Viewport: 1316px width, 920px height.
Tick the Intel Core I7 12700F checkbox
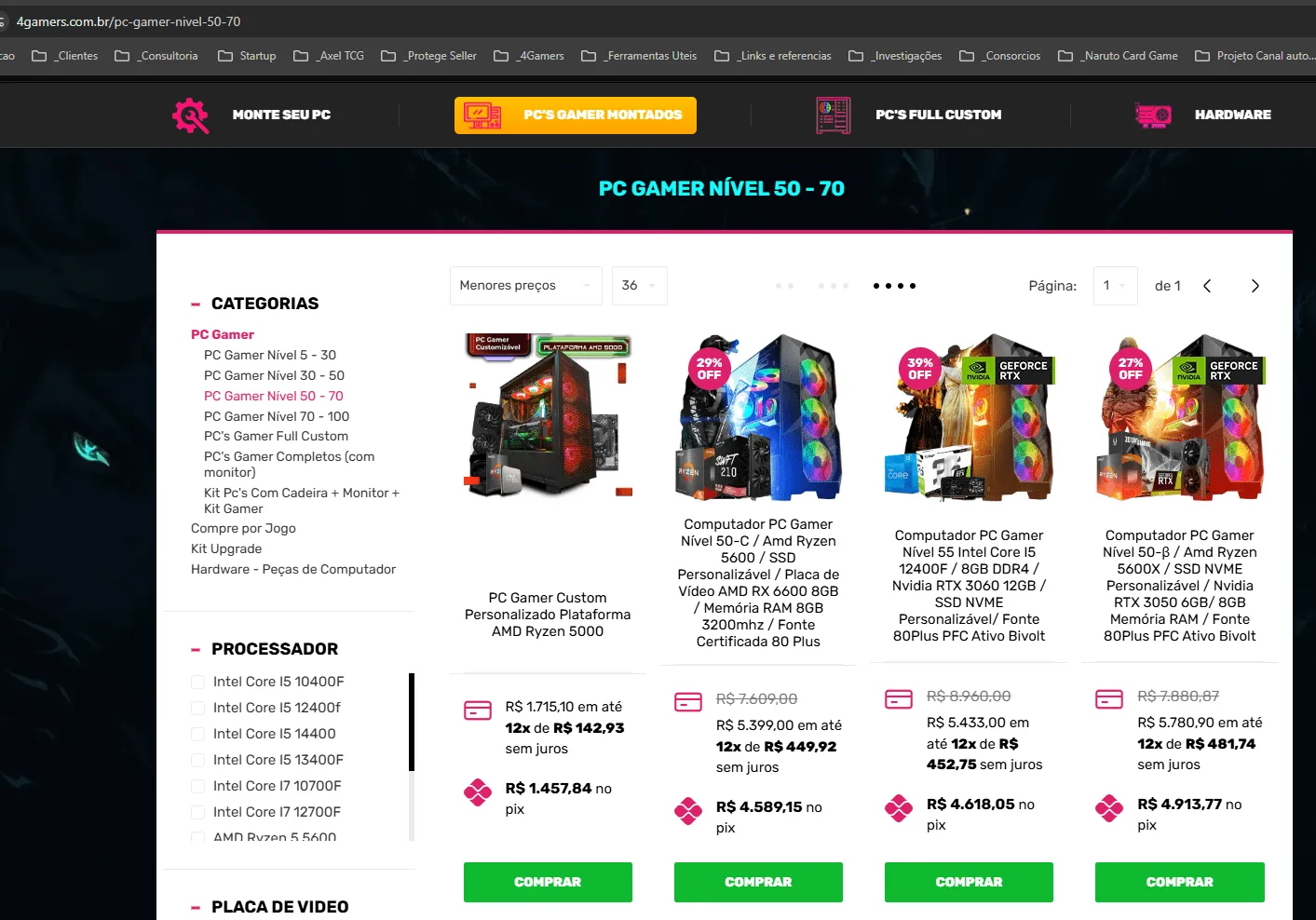click(197, 812)
